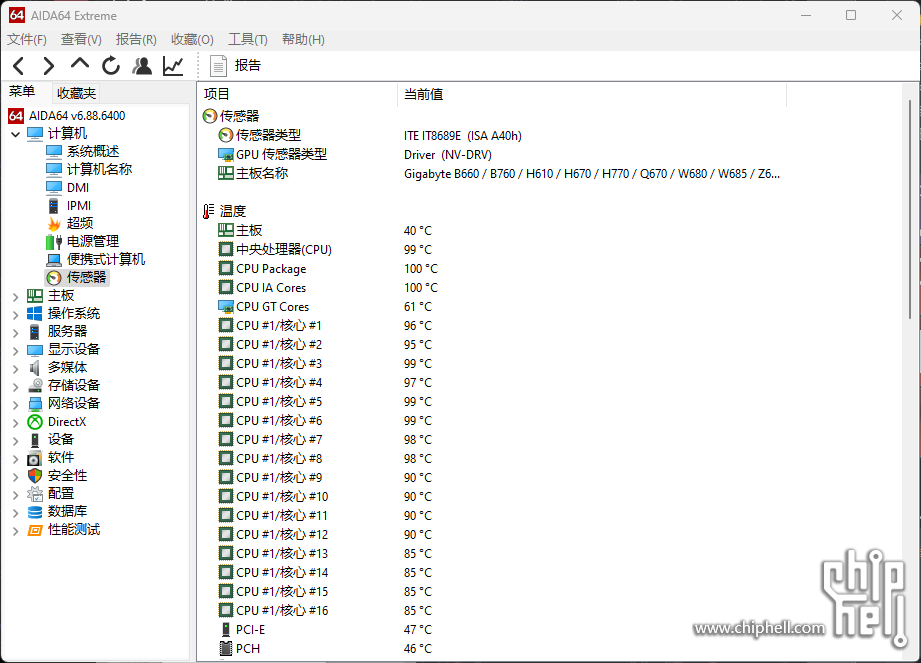Click the ITE IT8689E sensor type value
This screenshot has width=921, height=663.
(x=462, y=136)
